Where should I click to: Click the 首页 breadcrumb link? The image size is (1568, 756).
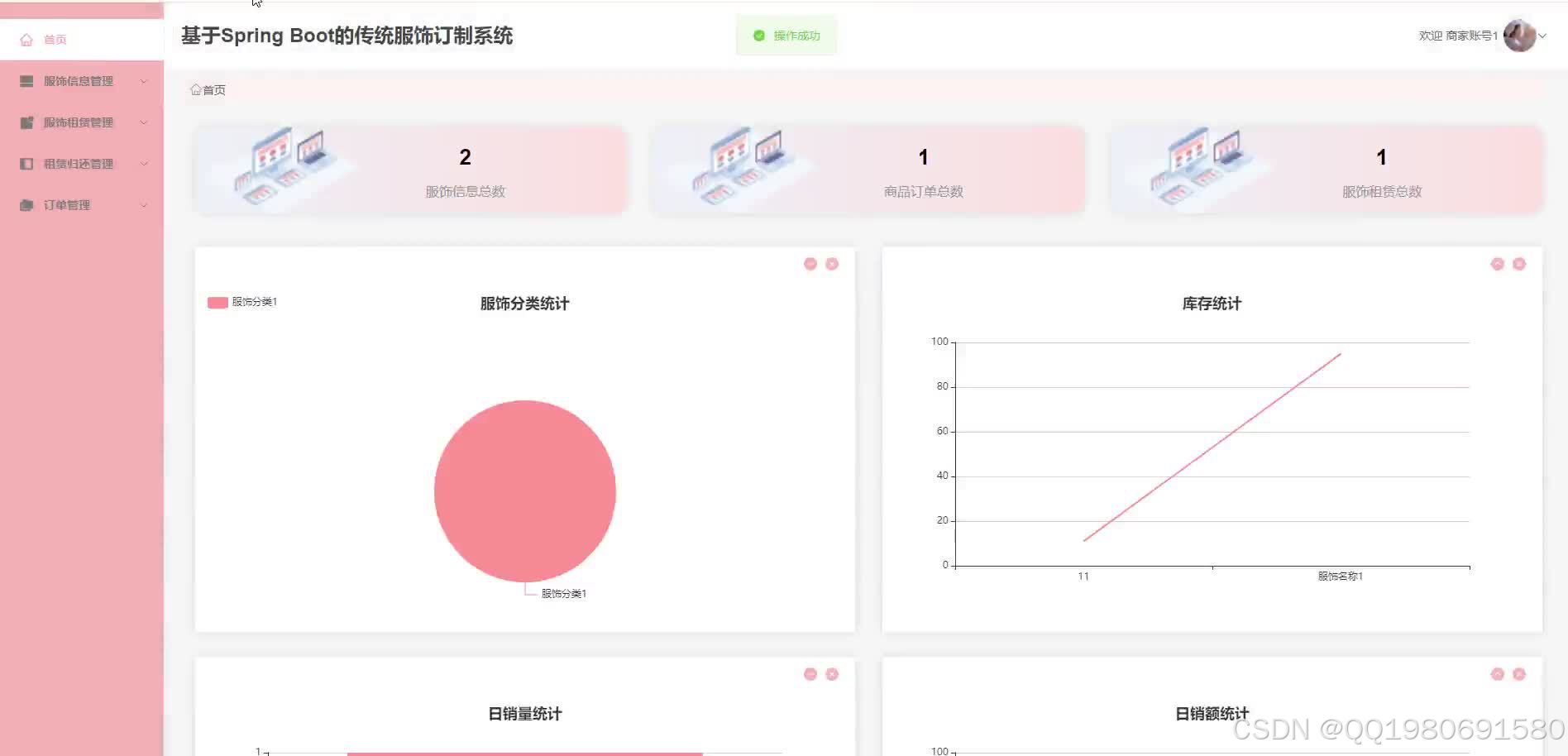tap(211, 89)
